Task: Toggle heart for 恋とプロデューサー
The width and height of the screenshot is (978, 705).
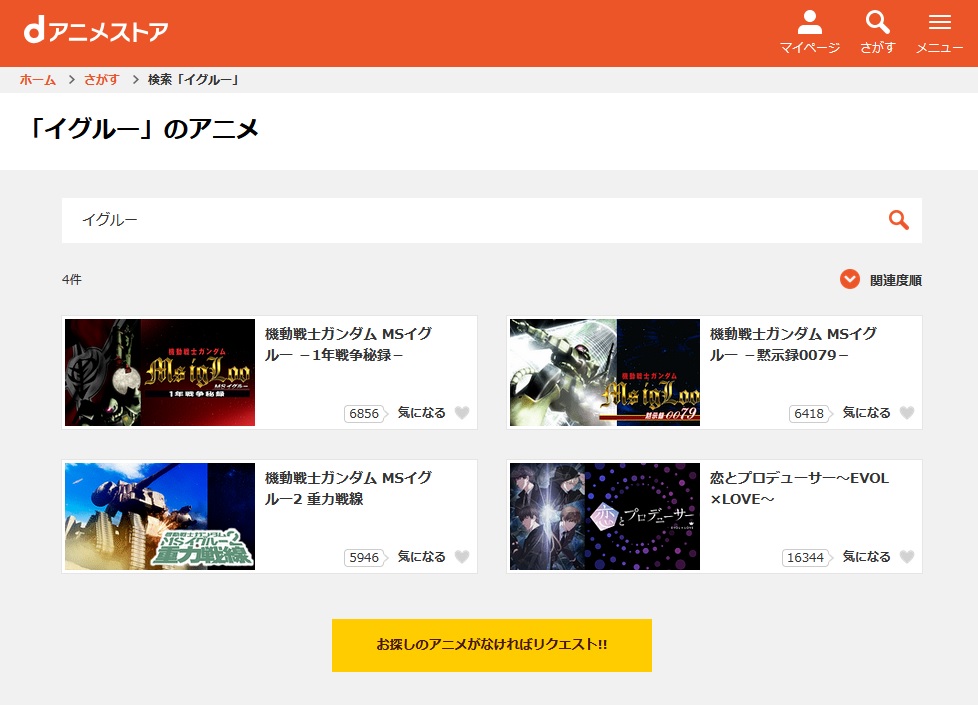Action: [x=907, y=557]
